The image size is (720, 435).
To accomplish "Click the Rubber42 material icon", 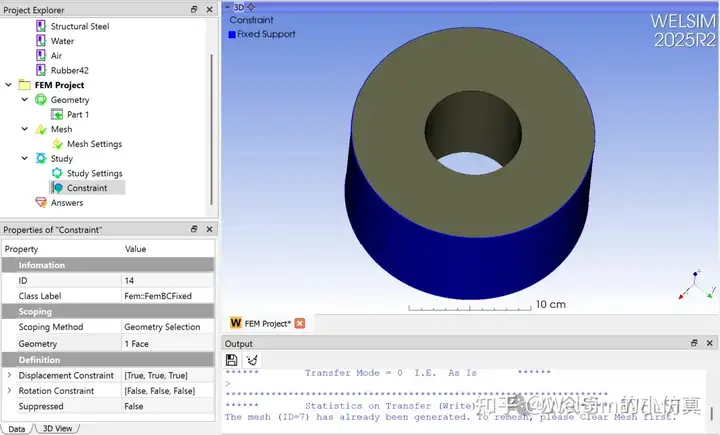I will coord(41,70).
